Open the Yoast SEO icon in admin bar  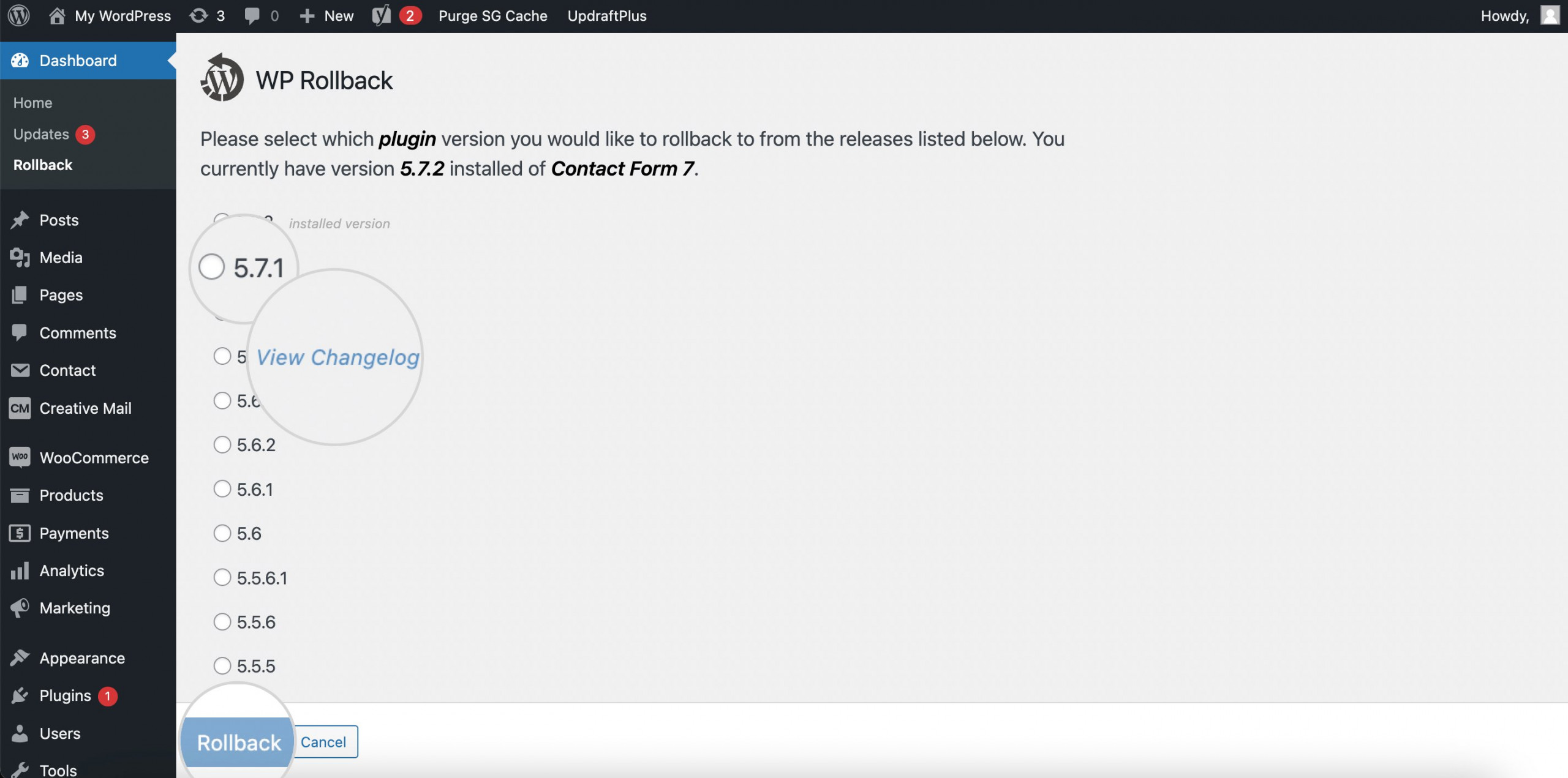pos(381,15)
